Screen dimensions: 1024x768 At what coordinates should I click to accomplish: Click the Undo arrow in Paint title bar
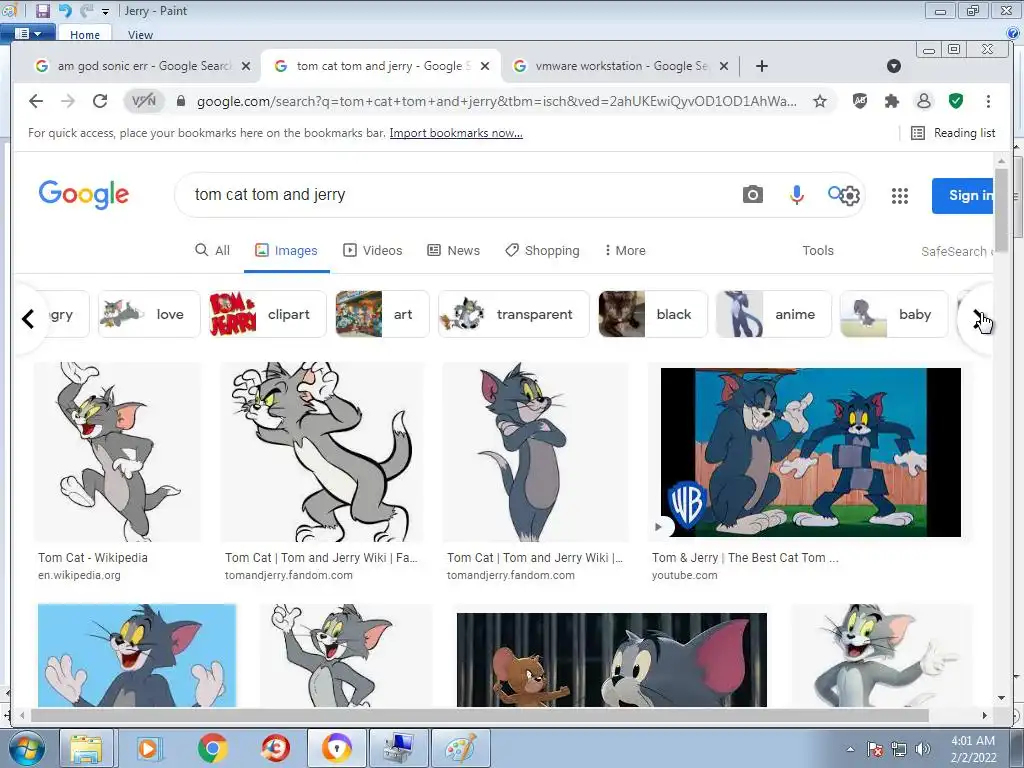point(65,10)
